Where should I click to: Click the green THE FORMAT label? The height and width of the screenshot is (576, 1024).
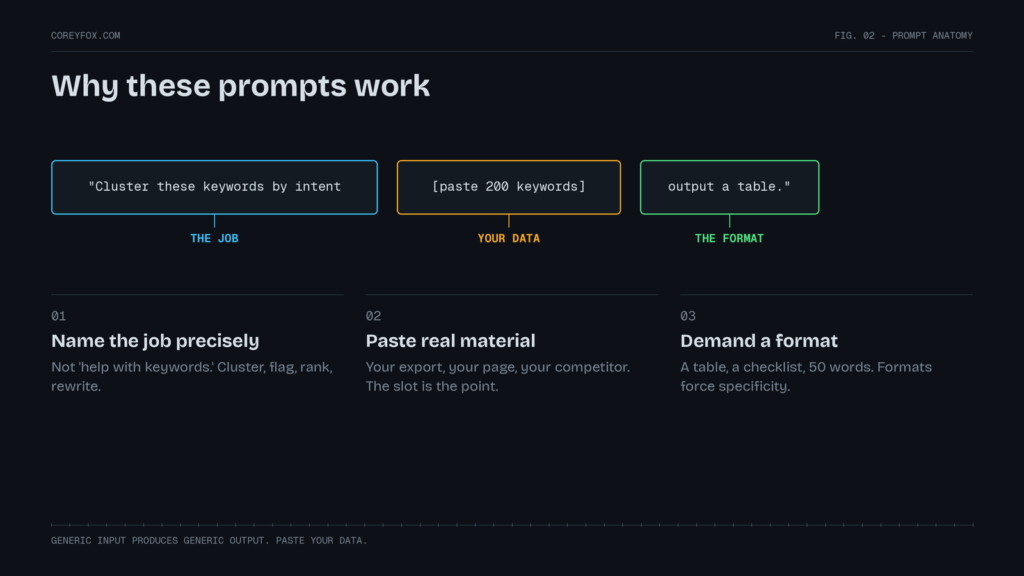pyautogui.click(x=729, y=238)
